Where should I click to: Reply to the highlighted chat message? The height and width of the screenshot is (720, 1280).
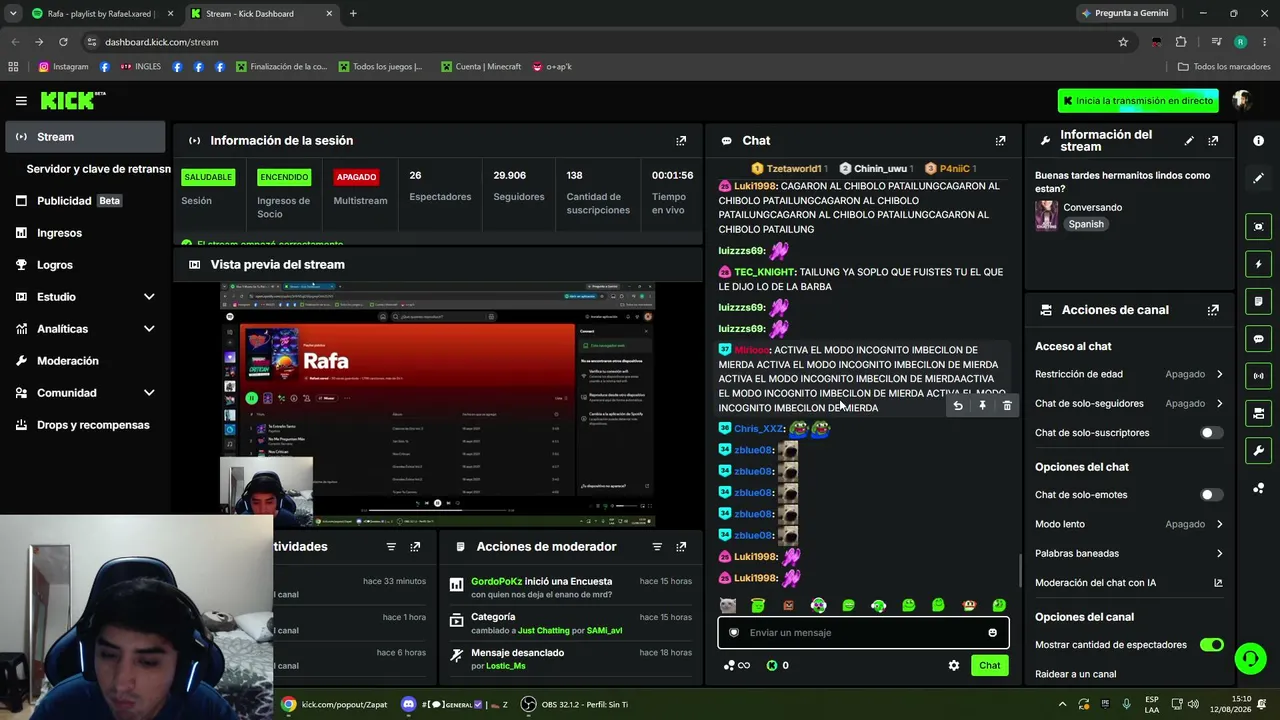coord(958,406)
